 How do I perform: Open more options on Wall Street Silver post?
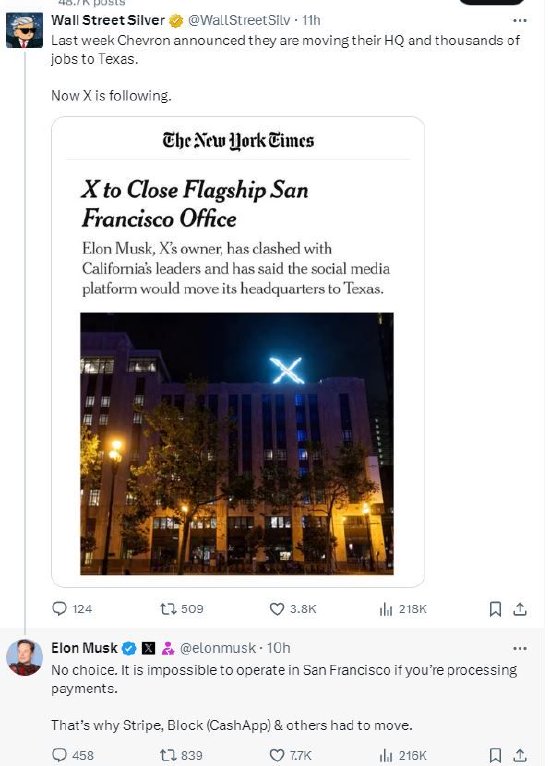pos(520,21)
